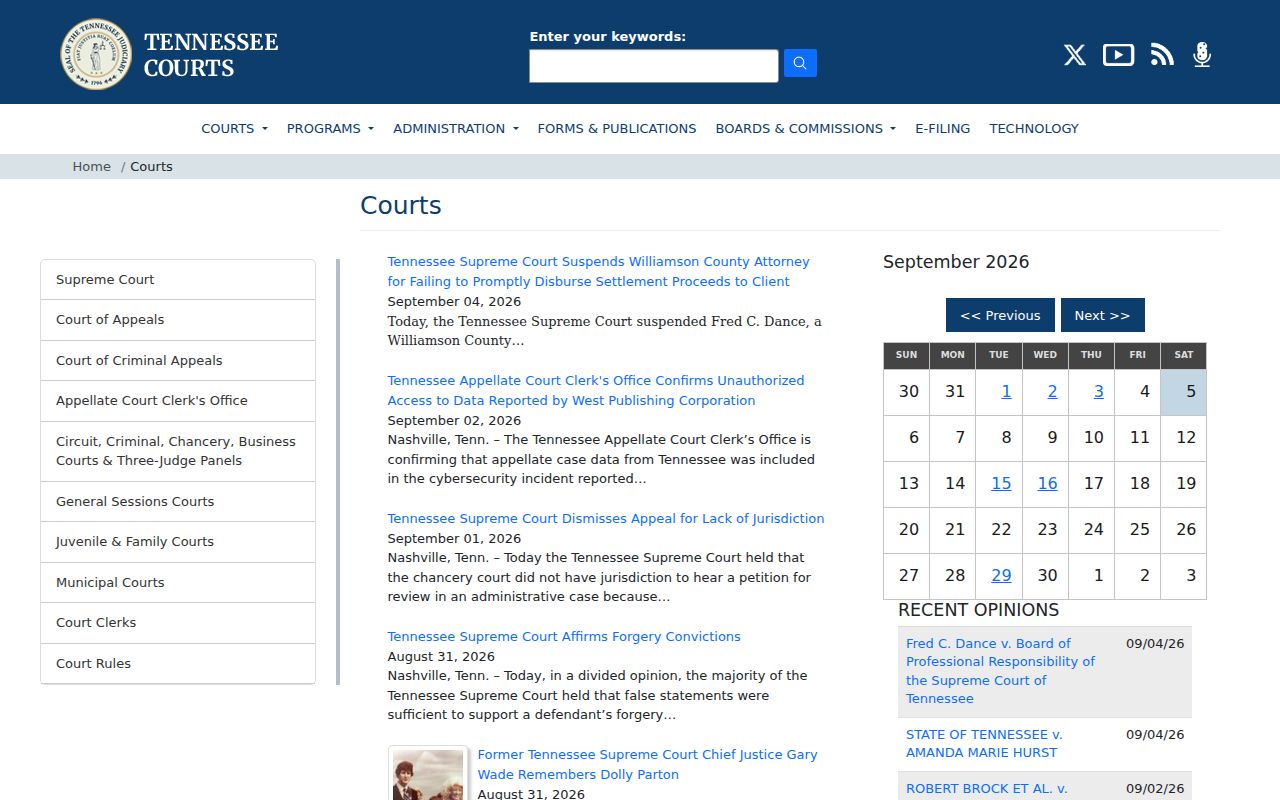Viewport: 1280px width, 800px height.
Task: Open FORMS & PUBLICATIONS menu item
Action: point(617,128)
